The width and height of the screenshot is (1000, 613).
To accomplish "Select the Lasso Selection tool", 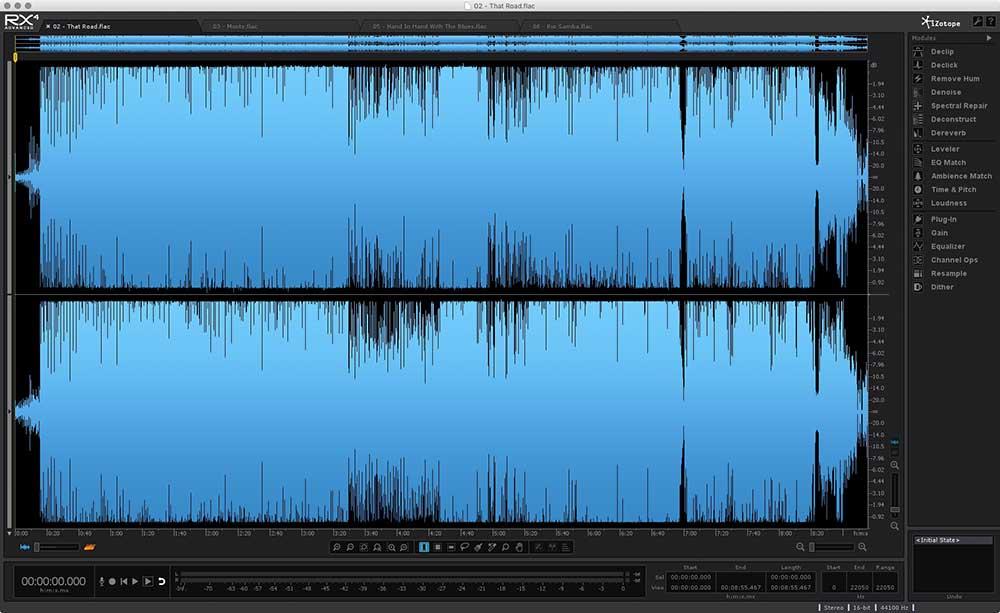I will (x=465, y=547).
